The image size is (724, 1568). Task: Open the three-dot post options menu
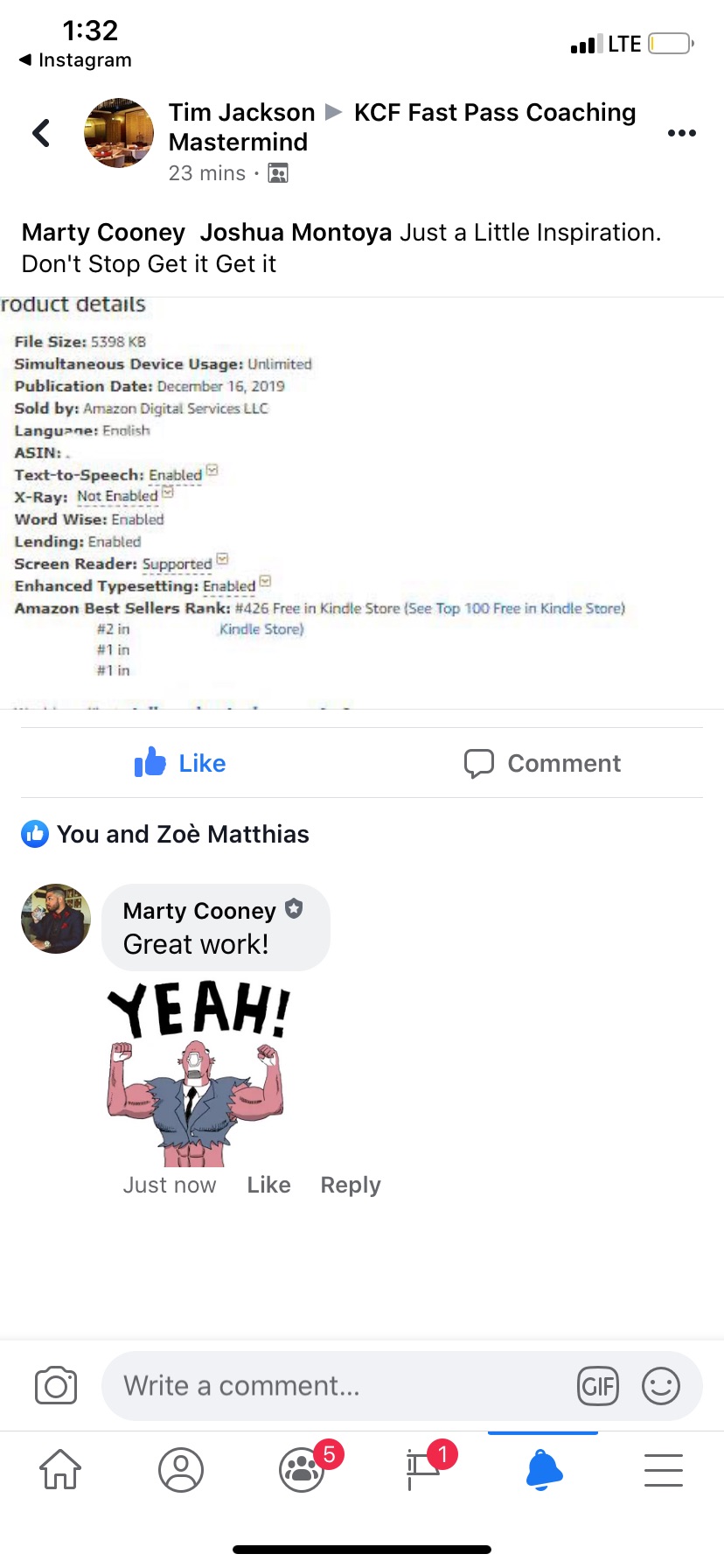pos(681,133)
